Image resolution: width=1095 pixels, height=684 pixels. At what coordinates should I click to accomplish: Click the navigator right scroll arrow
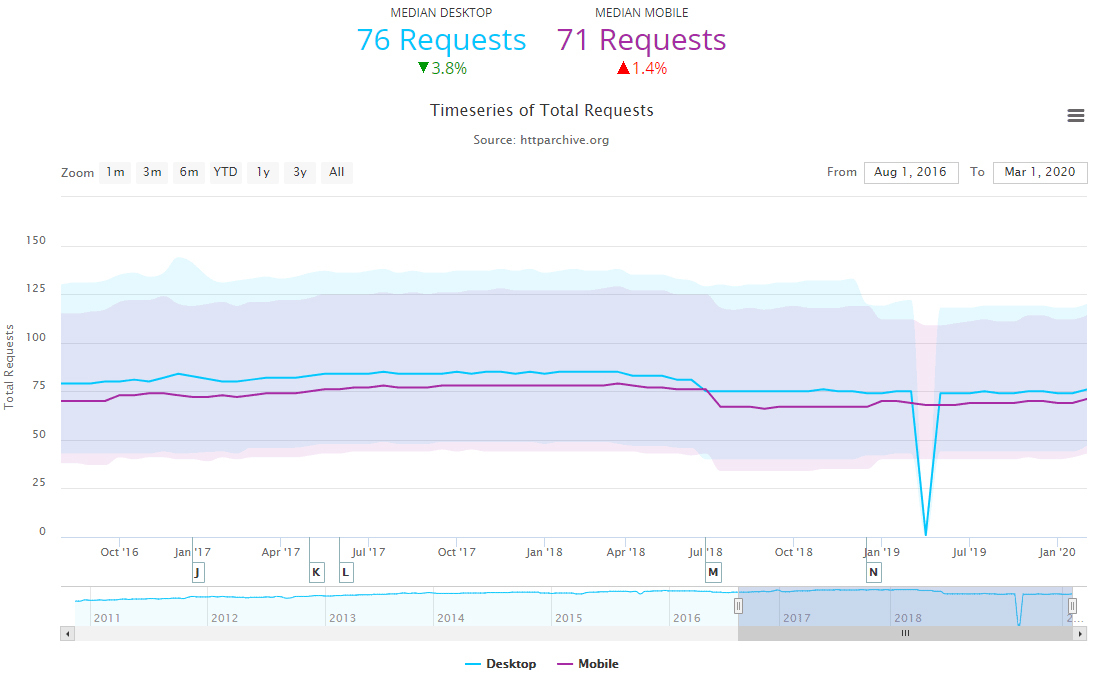tap(1080, 633)
